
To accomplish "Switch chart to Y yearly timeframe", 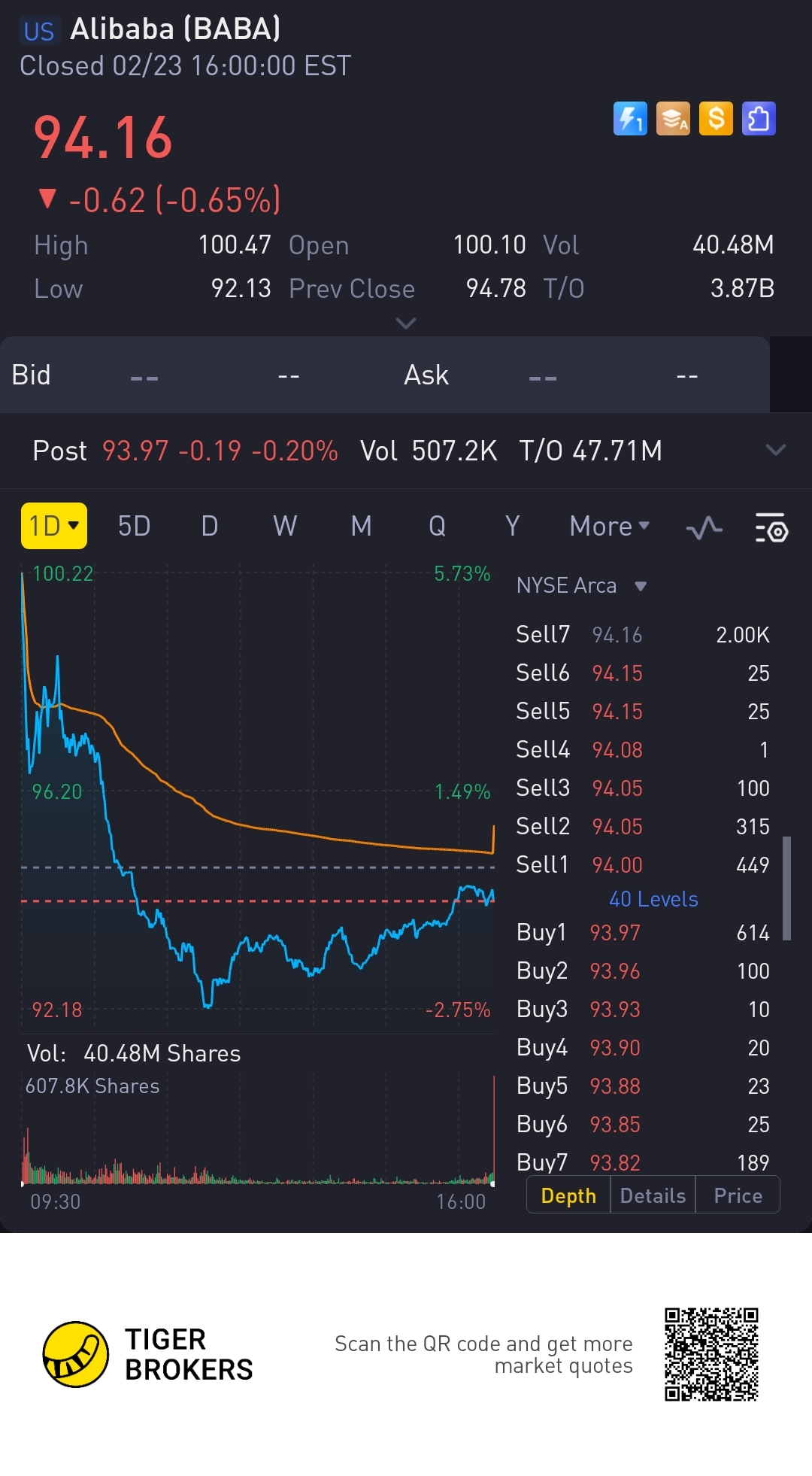I will pyautogui.click(x=513, y=526).
